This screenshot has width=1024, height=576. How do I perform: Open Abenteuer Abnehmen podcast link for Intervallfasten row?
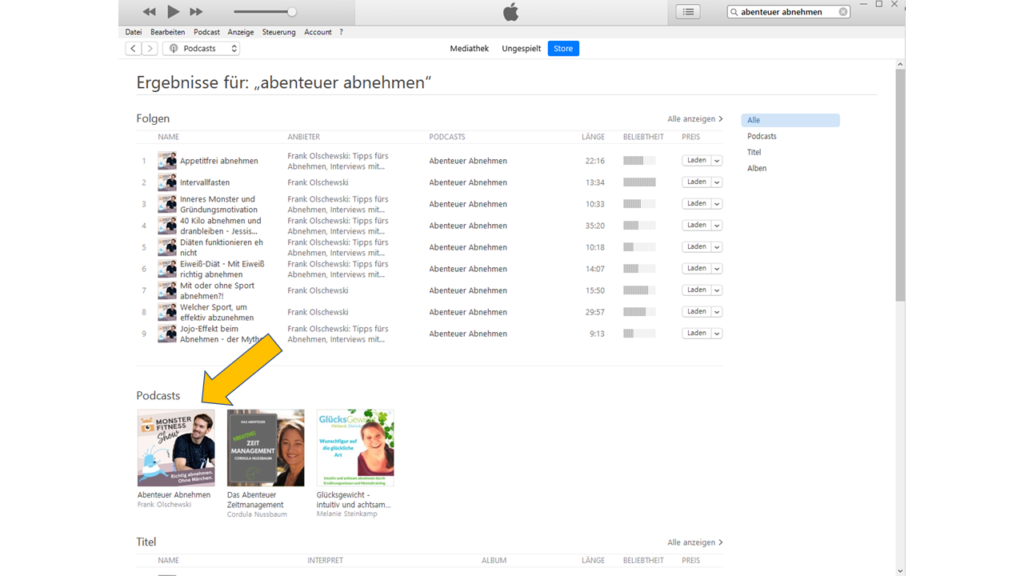pos(468,182)
